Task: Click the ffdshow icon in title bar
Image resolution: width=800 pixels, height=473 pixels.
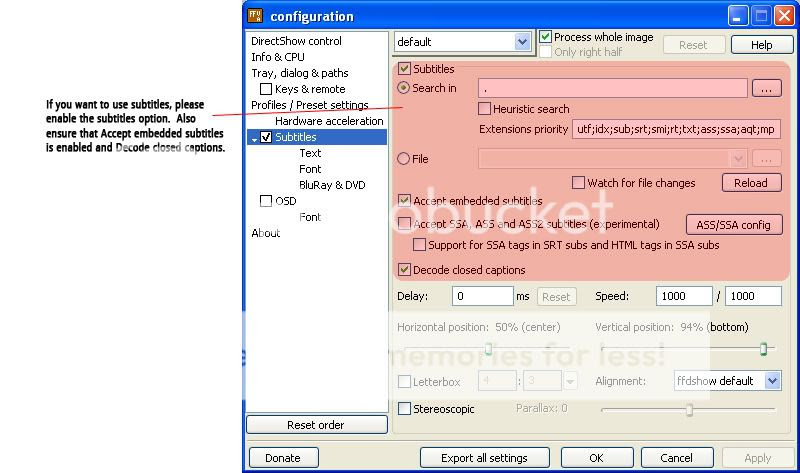Action: click(x=255, y=16)
